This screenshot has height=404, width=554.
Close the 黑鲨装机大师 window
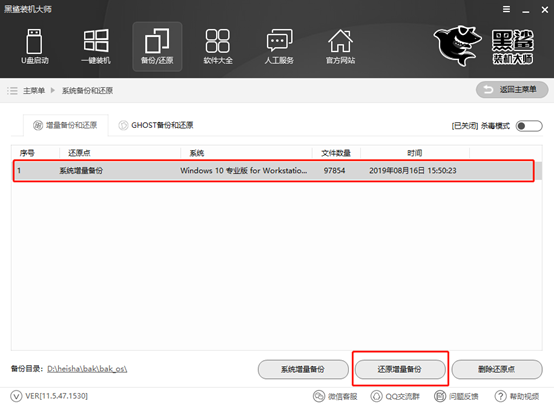pyautogui.click(x=544, y=10)
